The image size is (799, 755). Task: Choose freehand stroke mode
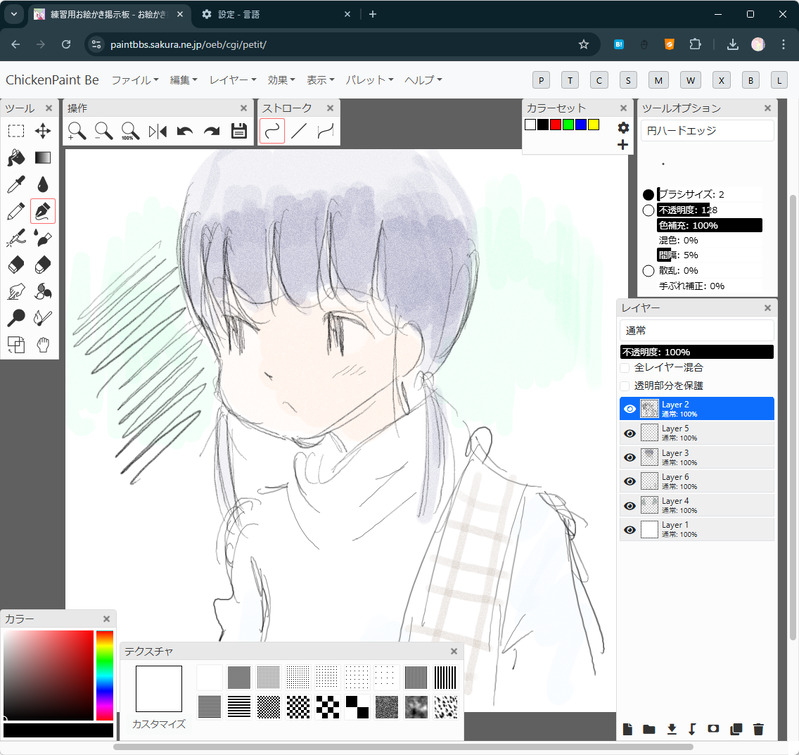coord(272,131)
